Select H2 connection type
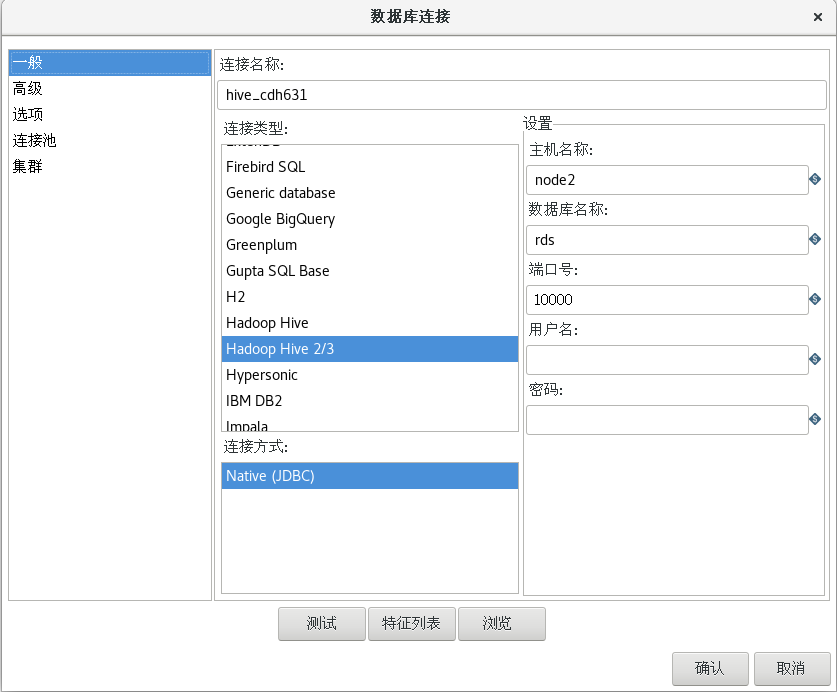The height and width of the screenshot is (692, 837). tap(370, 297)
